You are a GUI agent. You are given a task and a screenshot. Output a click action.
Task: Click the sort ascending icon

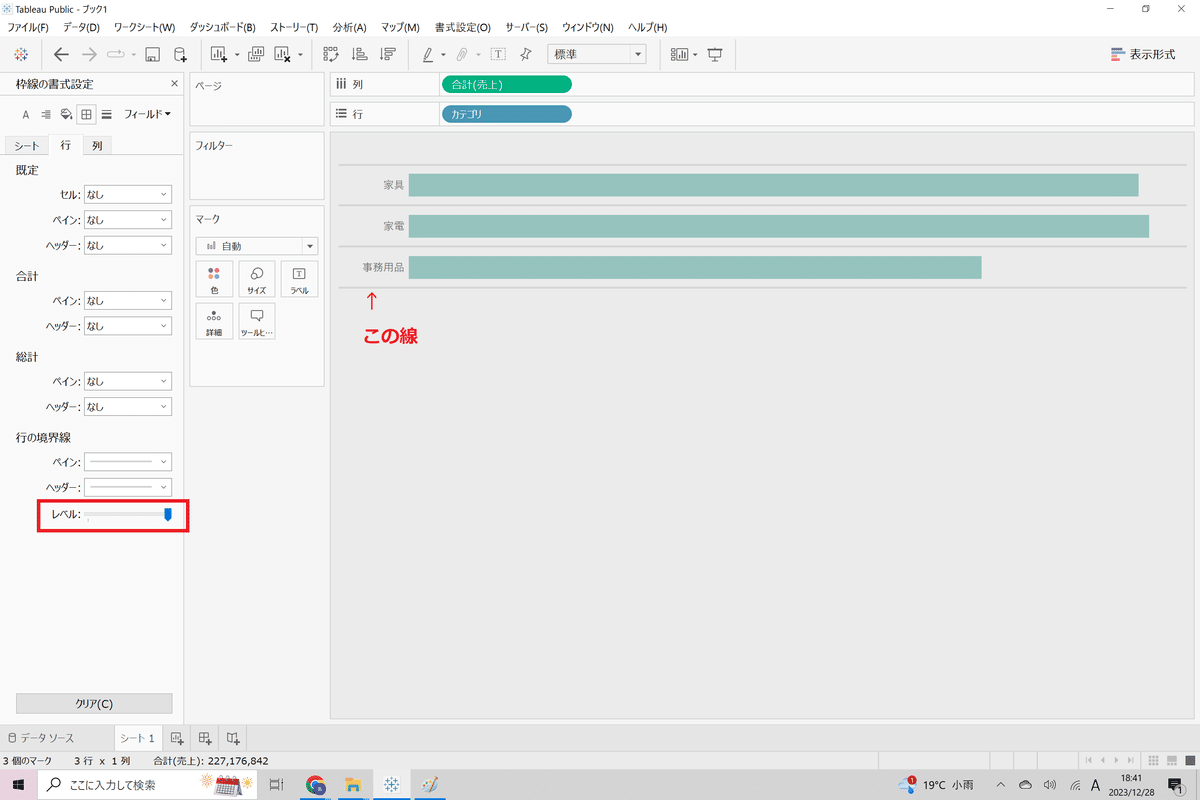pyautogui.click(x=360, y=54)
